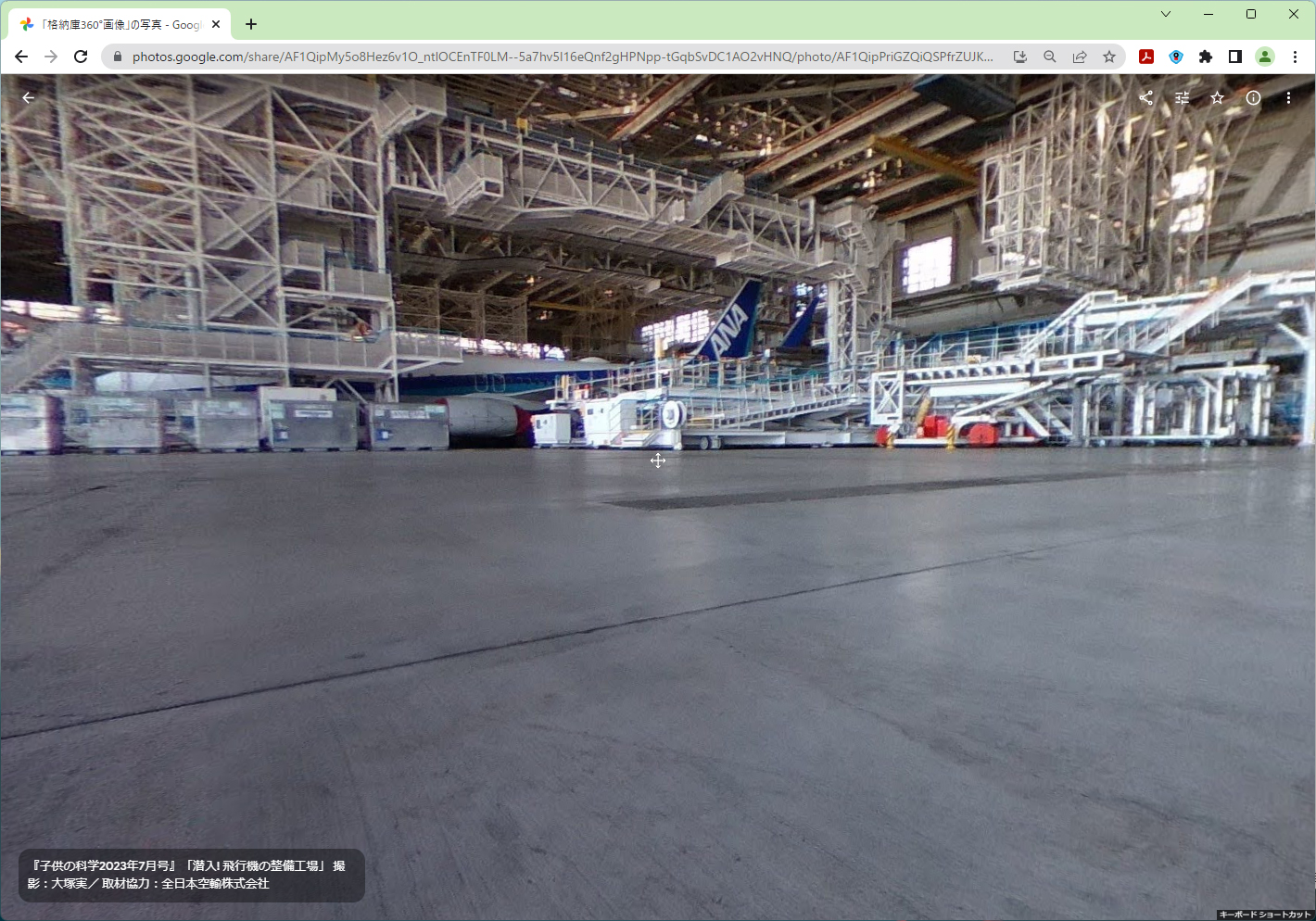Open the photo edit sliders tool
Image resolution: width=1316 pixels, height=921 pixels.
1182,97
